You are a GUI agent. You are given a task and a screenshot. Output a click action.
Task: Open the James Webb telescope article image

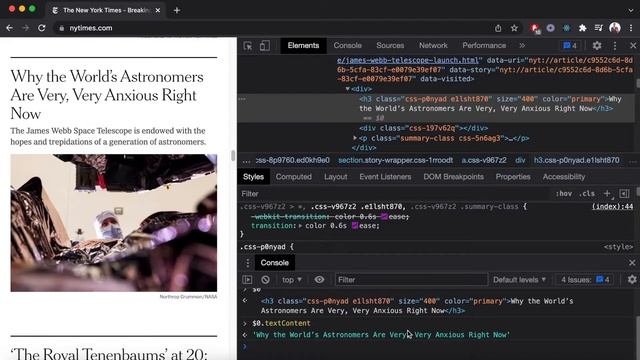(x=114, y=223)
